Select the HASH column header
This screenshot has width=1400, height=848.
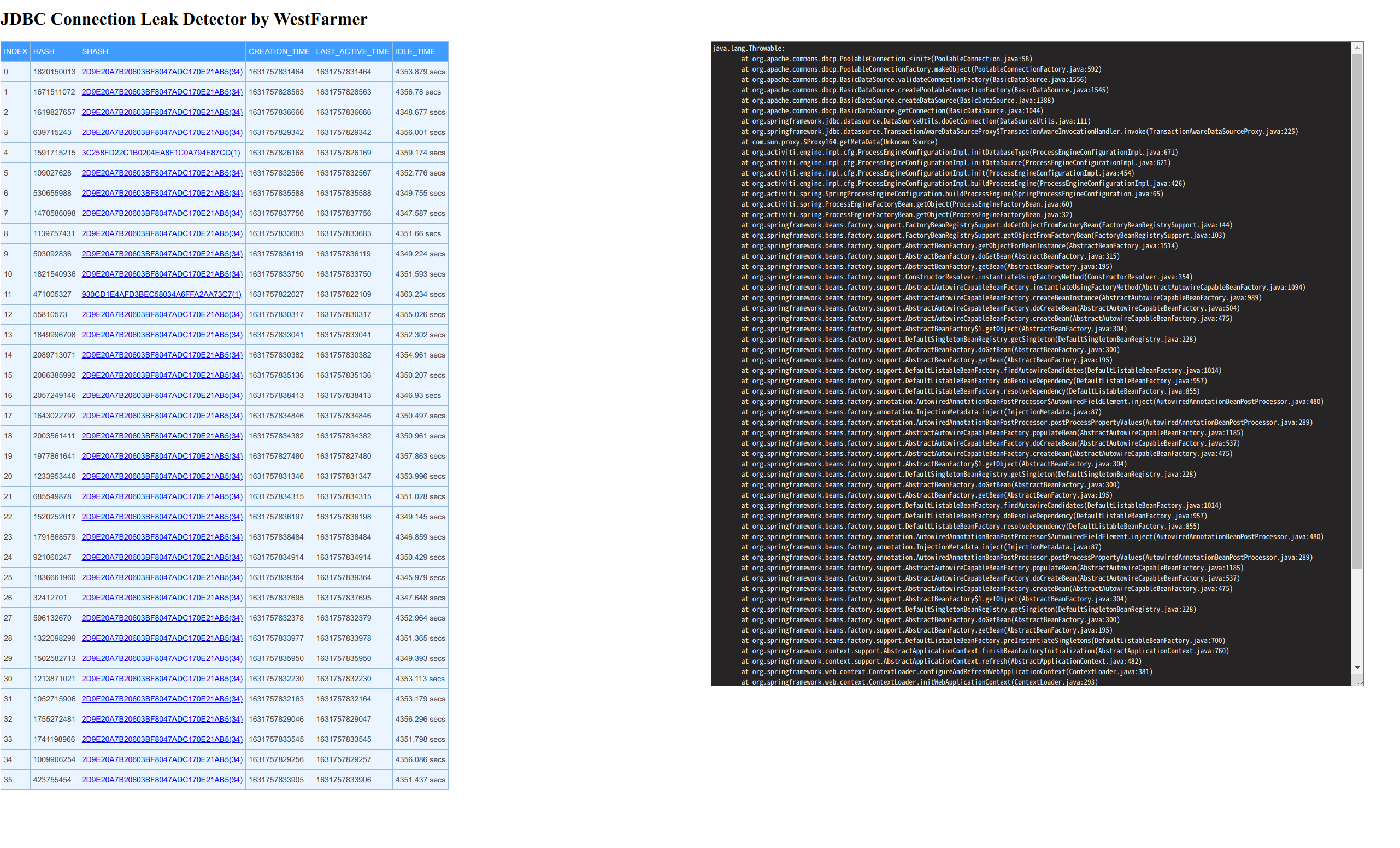(x=44, y=51)
